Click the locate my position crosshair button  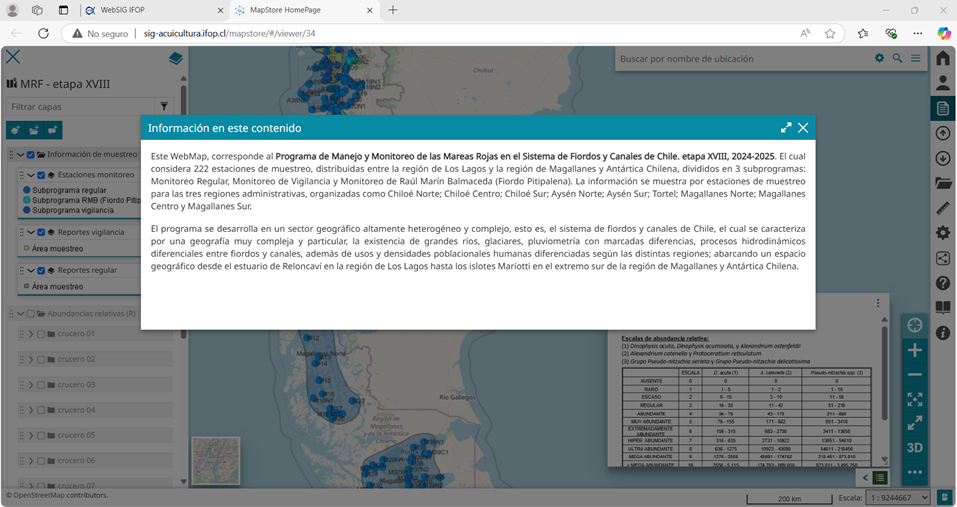point(914,325)
